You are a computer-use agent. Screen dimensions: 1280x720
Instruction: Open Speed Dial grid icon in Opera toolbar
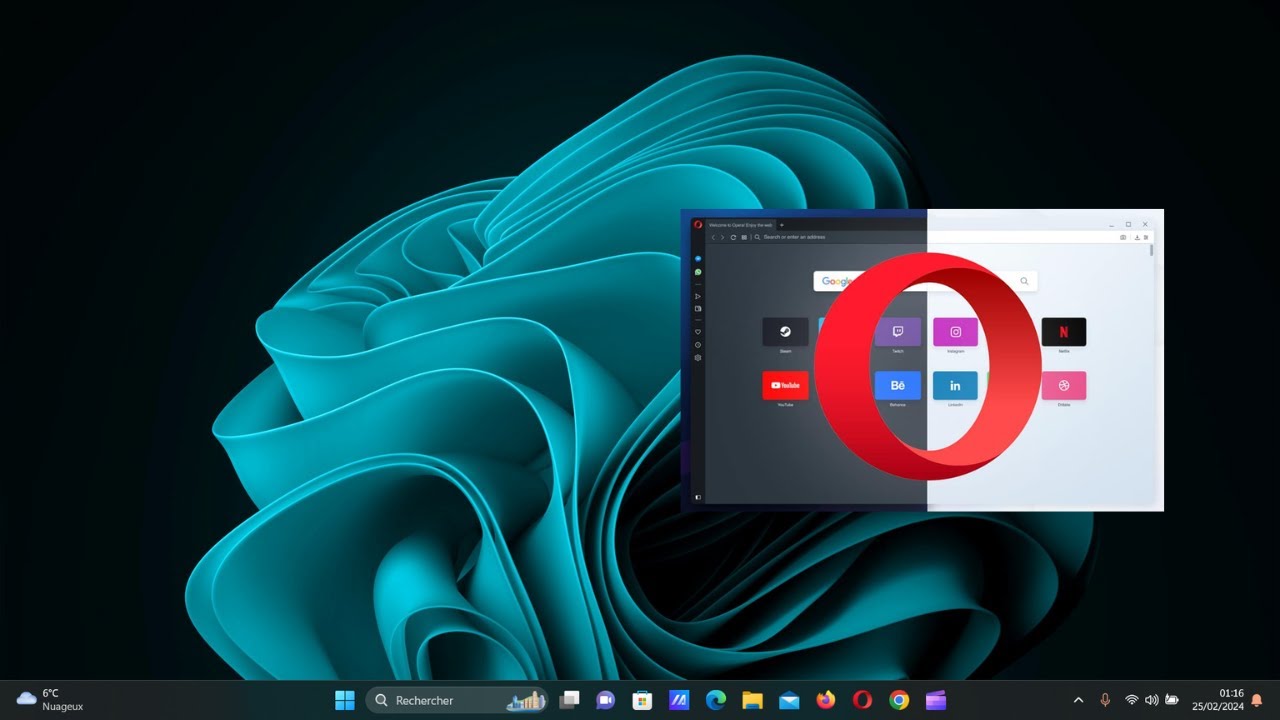[744, 237]
